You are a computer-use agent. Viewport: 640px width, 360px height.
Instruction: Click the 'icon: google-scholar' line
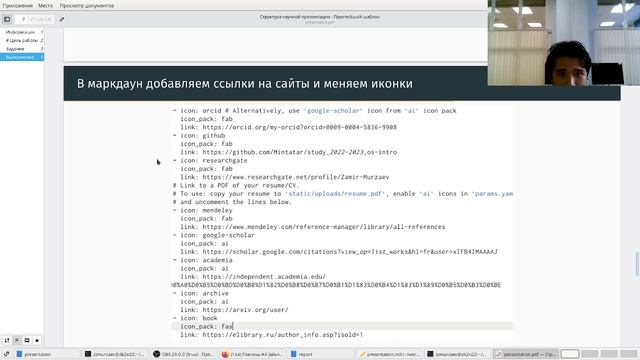click(x=213, y=235)
